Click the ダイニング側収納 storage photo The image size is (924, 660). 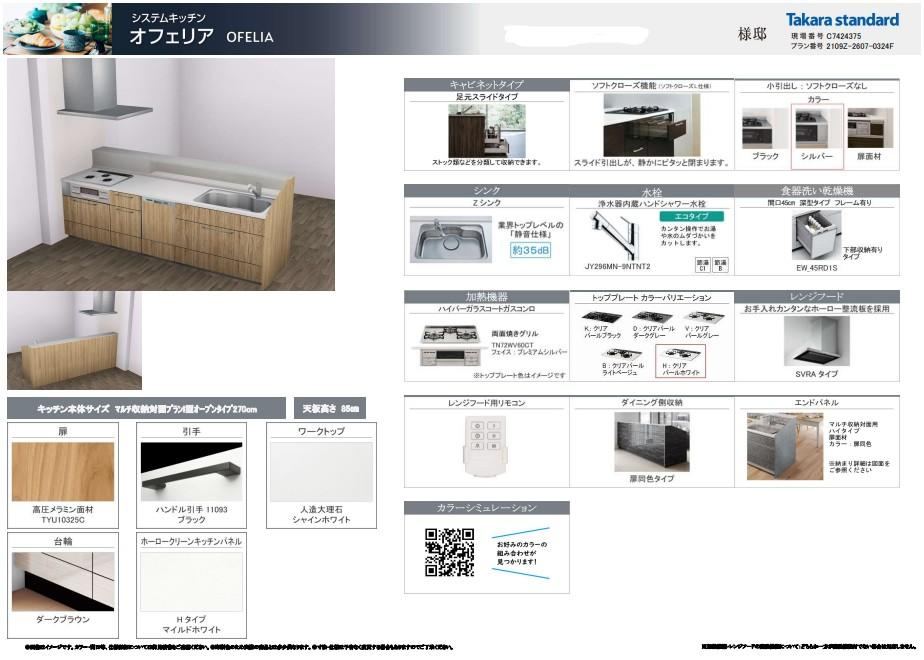pos(652,442)
